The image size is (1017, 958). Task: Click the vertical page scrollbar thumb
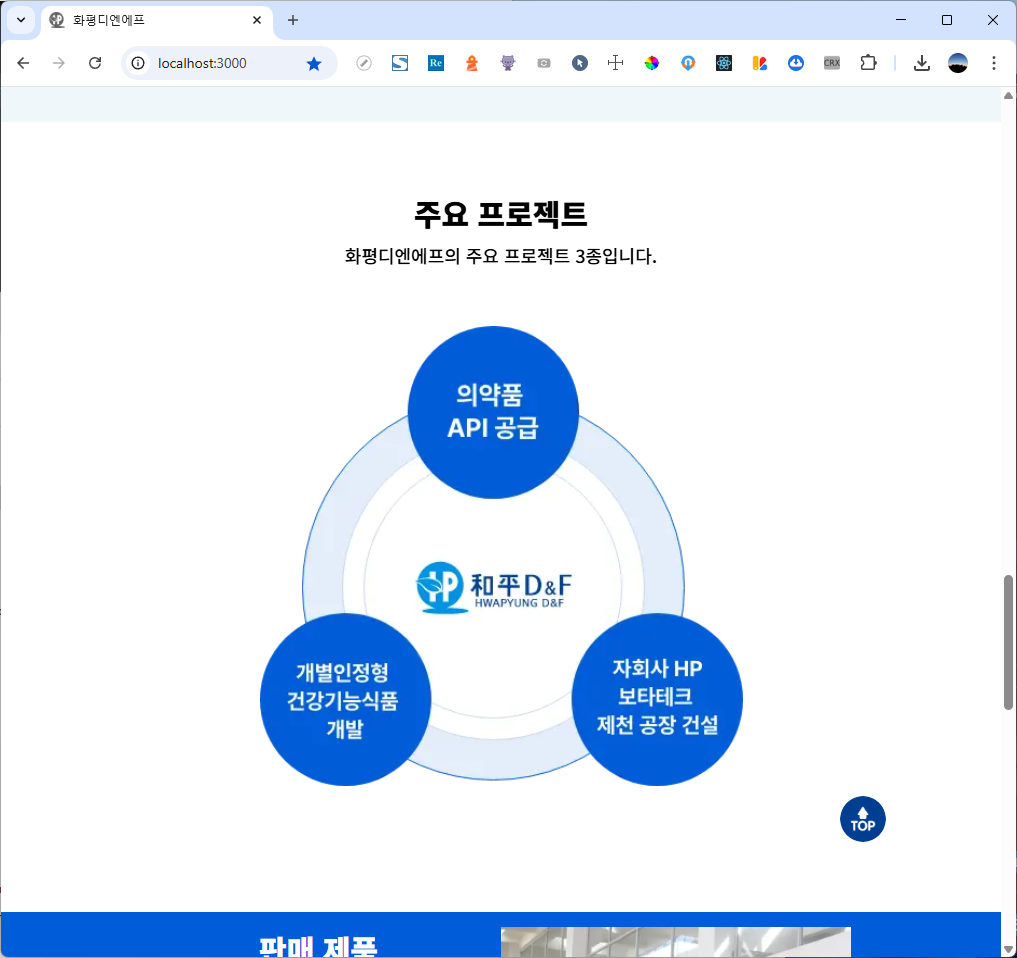point(1008,642)
